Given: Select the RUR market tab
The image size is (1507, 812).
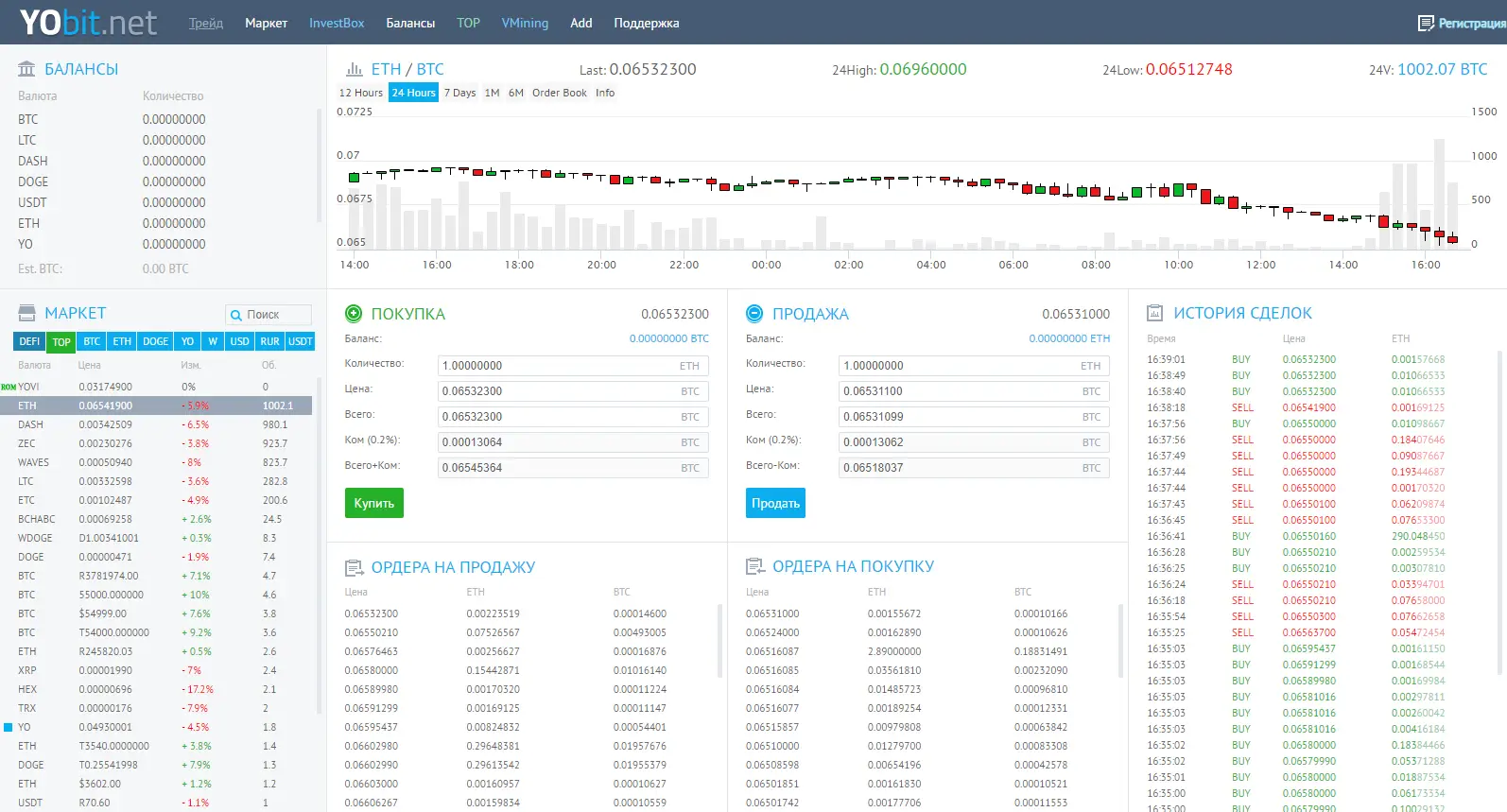Looking at the screenshot, I should (269, 341).
